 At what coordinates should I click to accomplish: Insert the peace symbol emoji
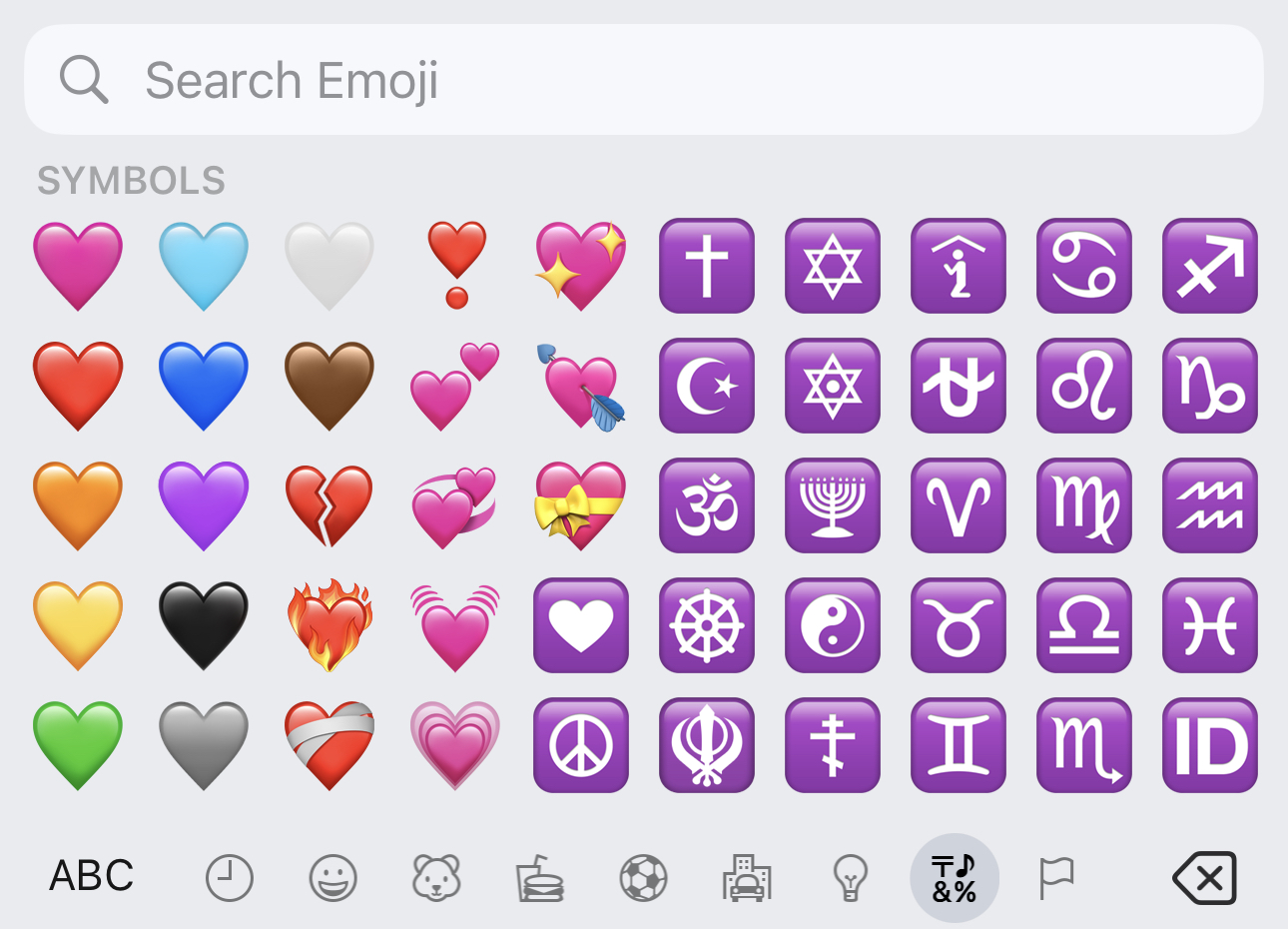click(x=581, y=745)
